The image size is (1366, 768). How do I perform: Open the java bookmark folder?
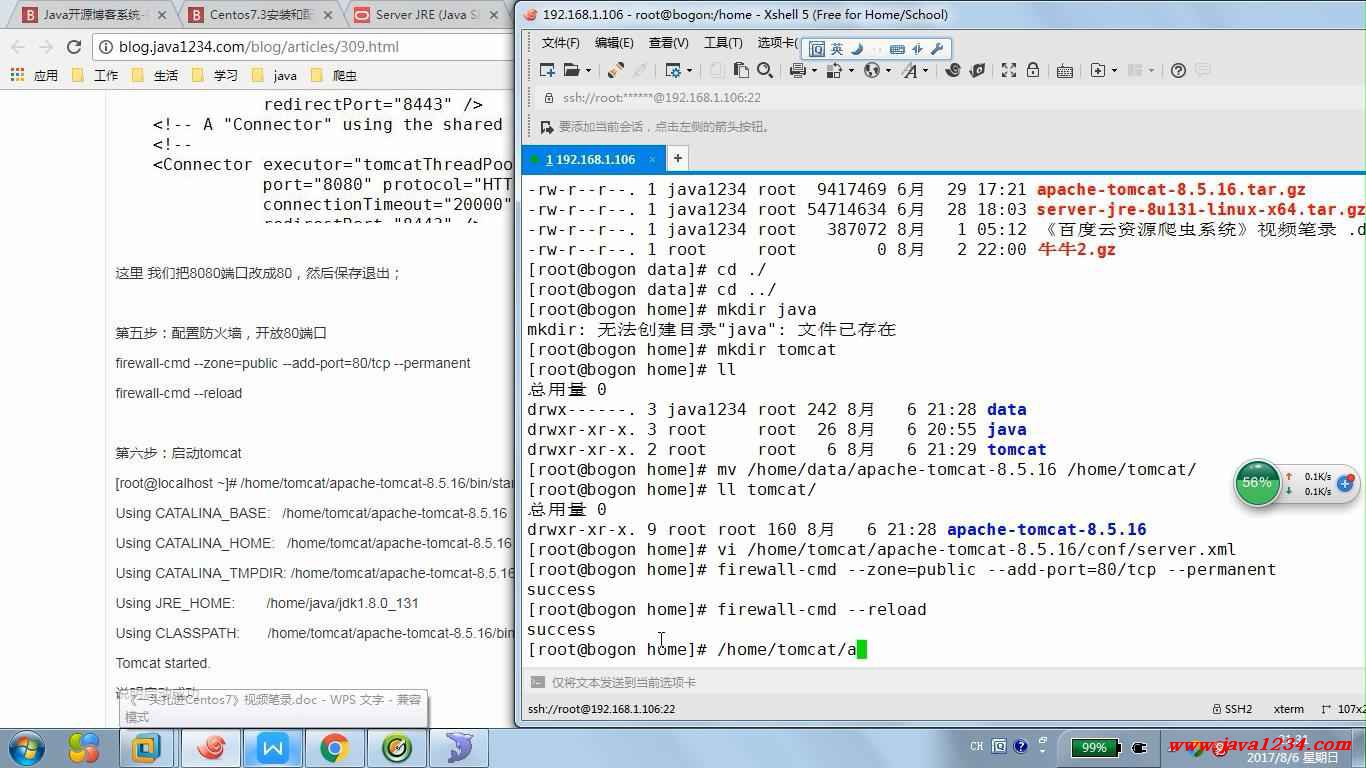274,75
